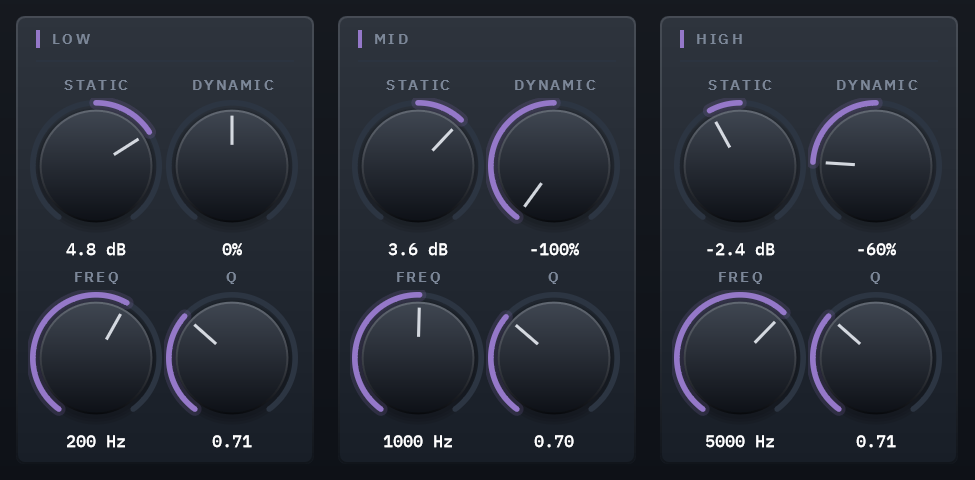Screen dimensions: 975x480
Task: Click the DYNAMIC label in HIGH band
Action: (877, 85)
